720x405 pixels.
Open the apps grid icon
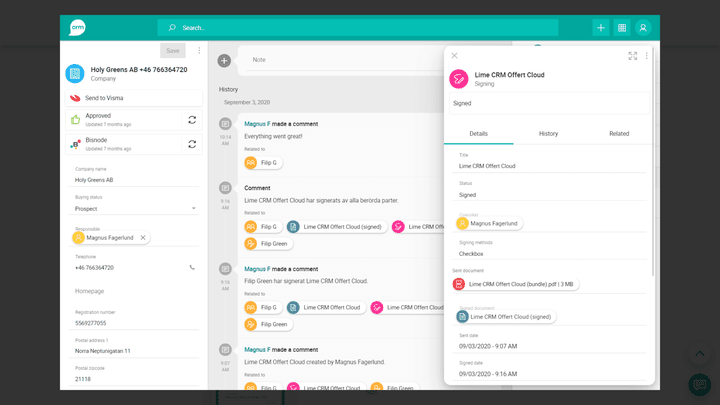coord(622,28)
